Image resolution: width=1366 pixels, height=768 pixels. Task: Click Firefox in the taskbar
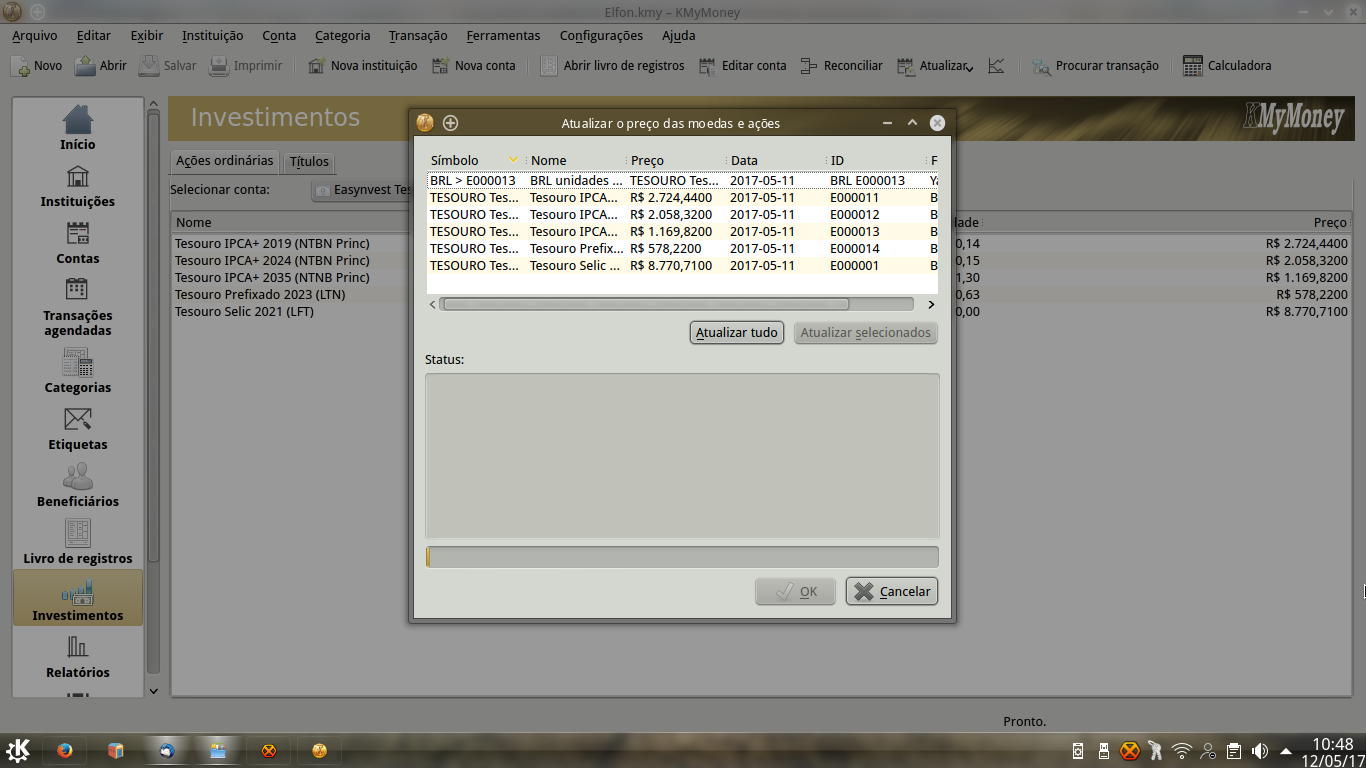coord(65,751)
